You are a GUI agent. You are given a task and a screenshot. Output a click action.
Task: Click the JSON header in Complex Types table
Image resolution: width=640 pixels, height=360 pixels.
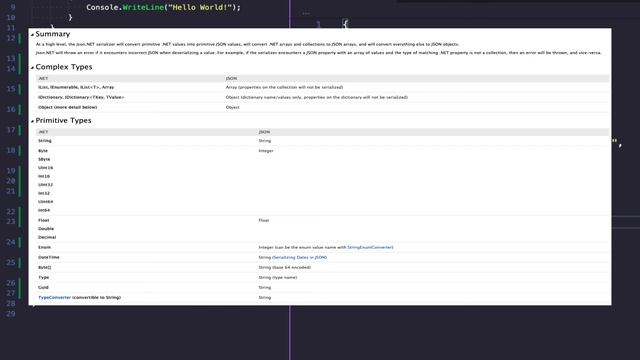[x=231, y=78]
